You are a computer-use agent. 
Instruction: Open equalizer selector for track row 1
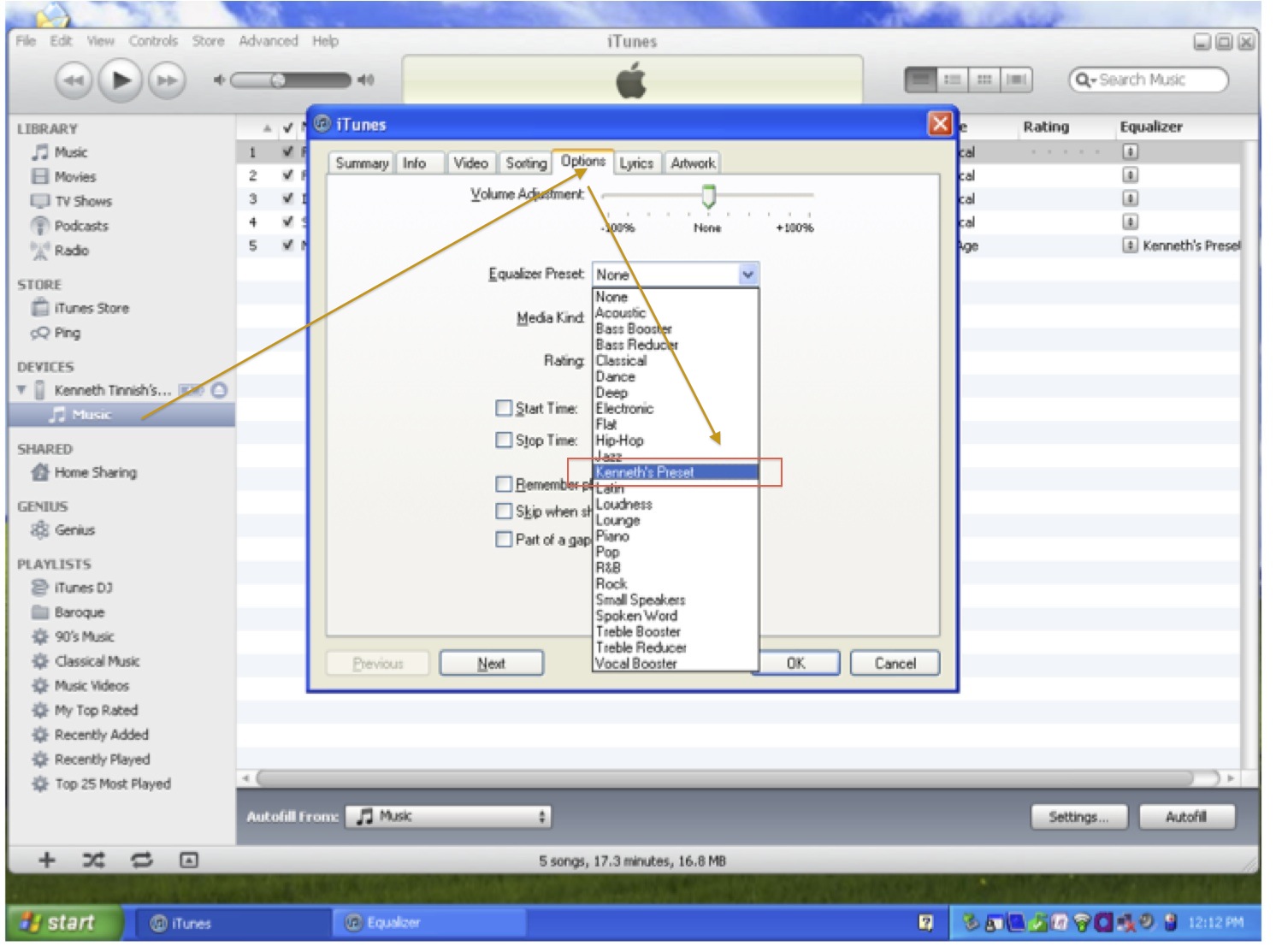click(1130, 151)
